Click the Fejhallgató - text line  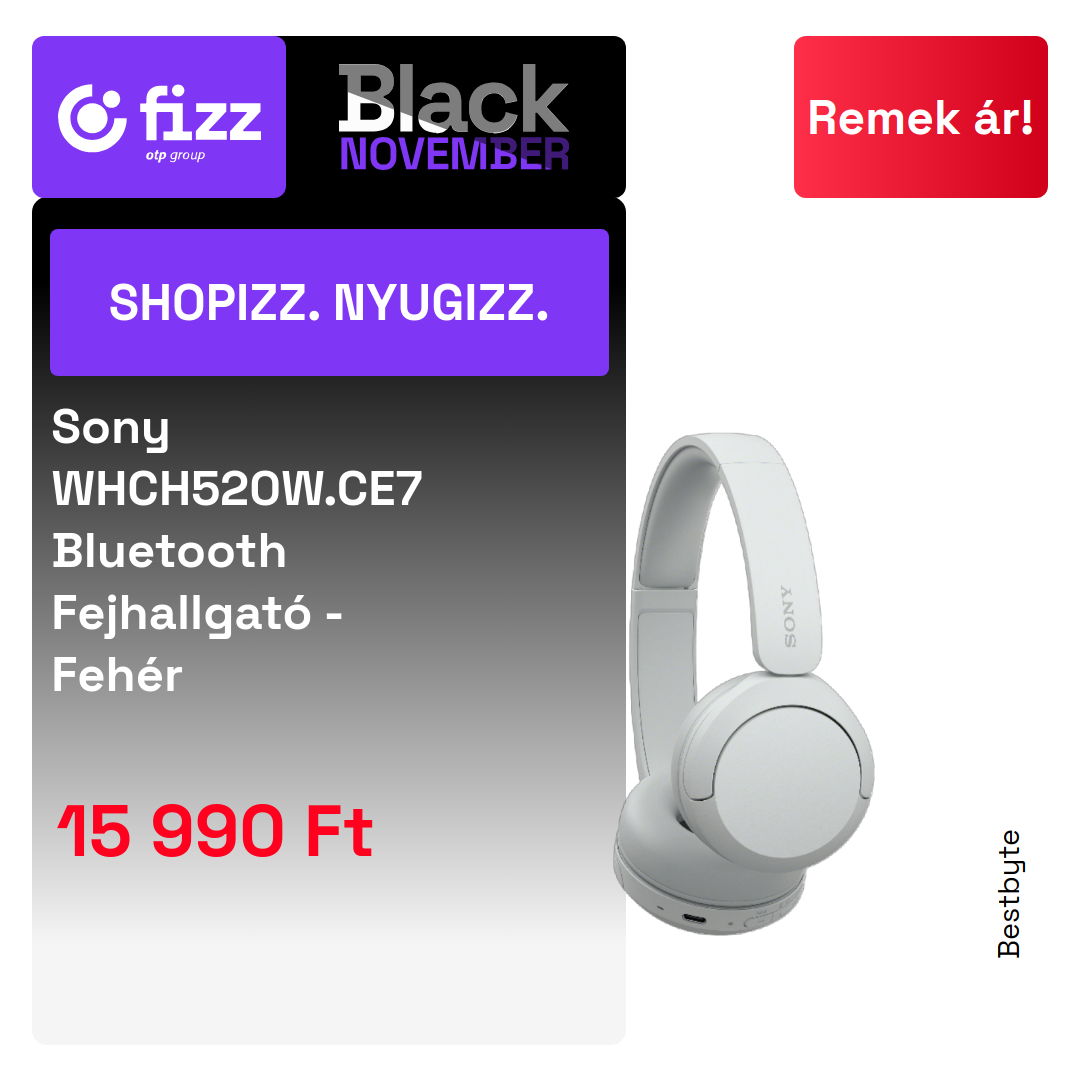(198, 613)
